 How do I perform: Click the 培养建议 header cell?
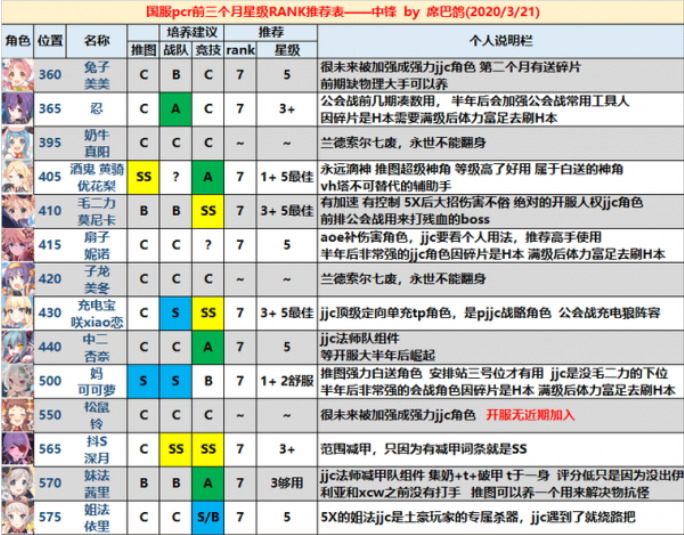pyautogui.click(x=192, y=32)
